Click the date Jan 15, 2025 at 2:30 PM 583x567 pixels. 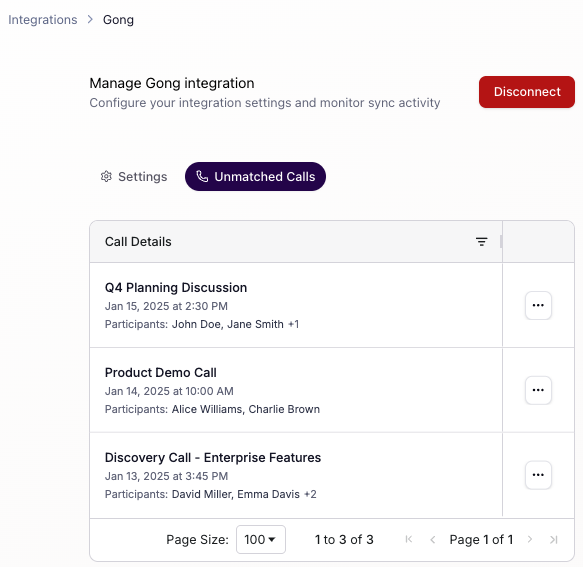(166, 306)
